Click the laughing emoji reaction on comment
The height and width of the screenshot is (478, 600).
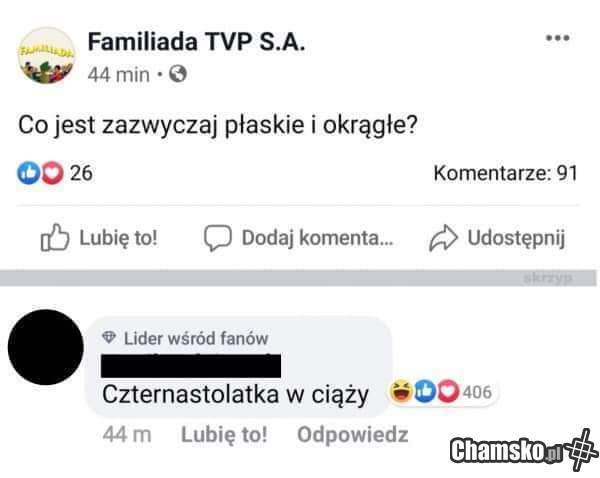pyautogui.click(x=401, y=391)
